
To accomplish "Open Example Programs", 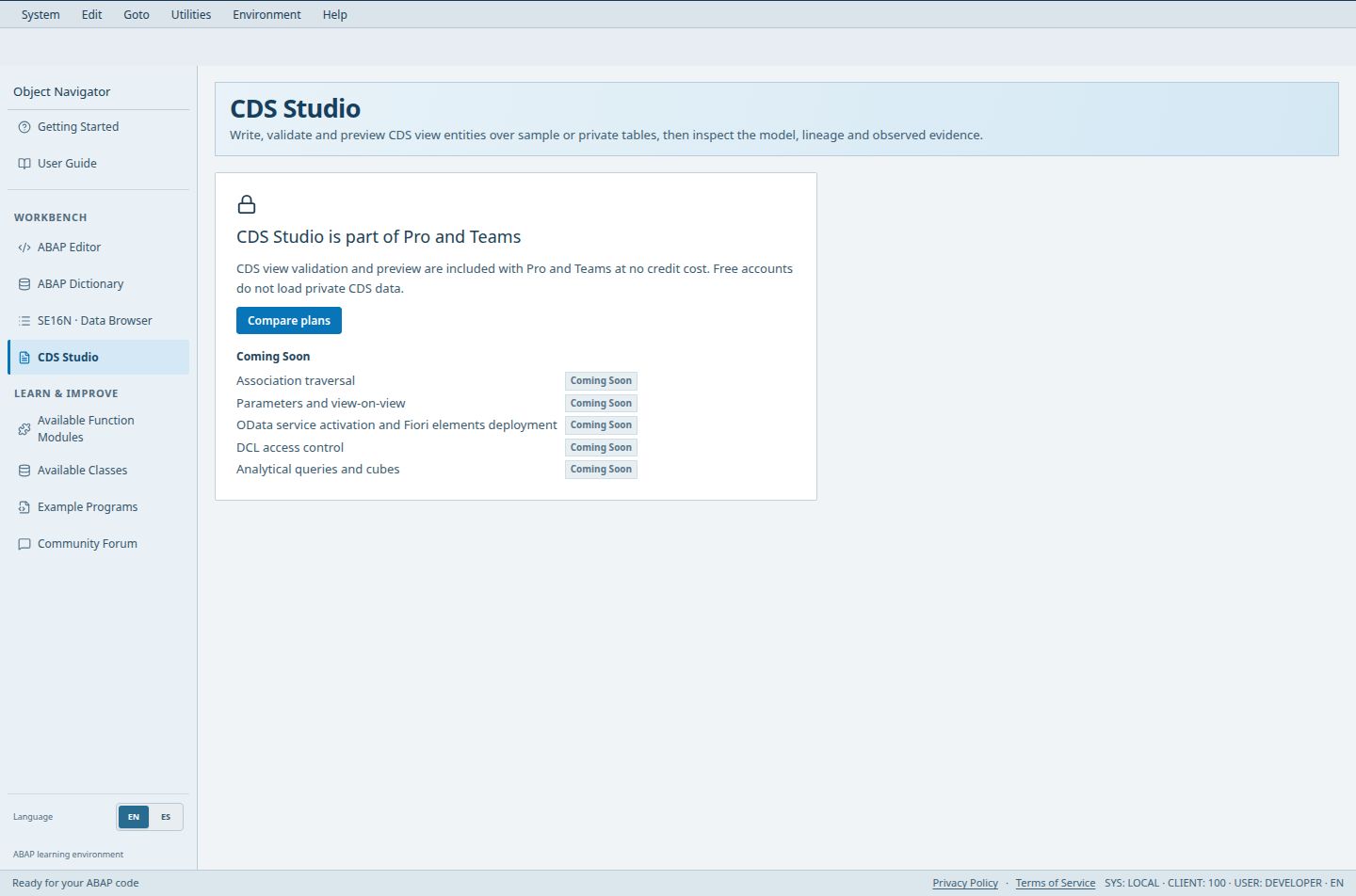I will click(x=99, y=507).
